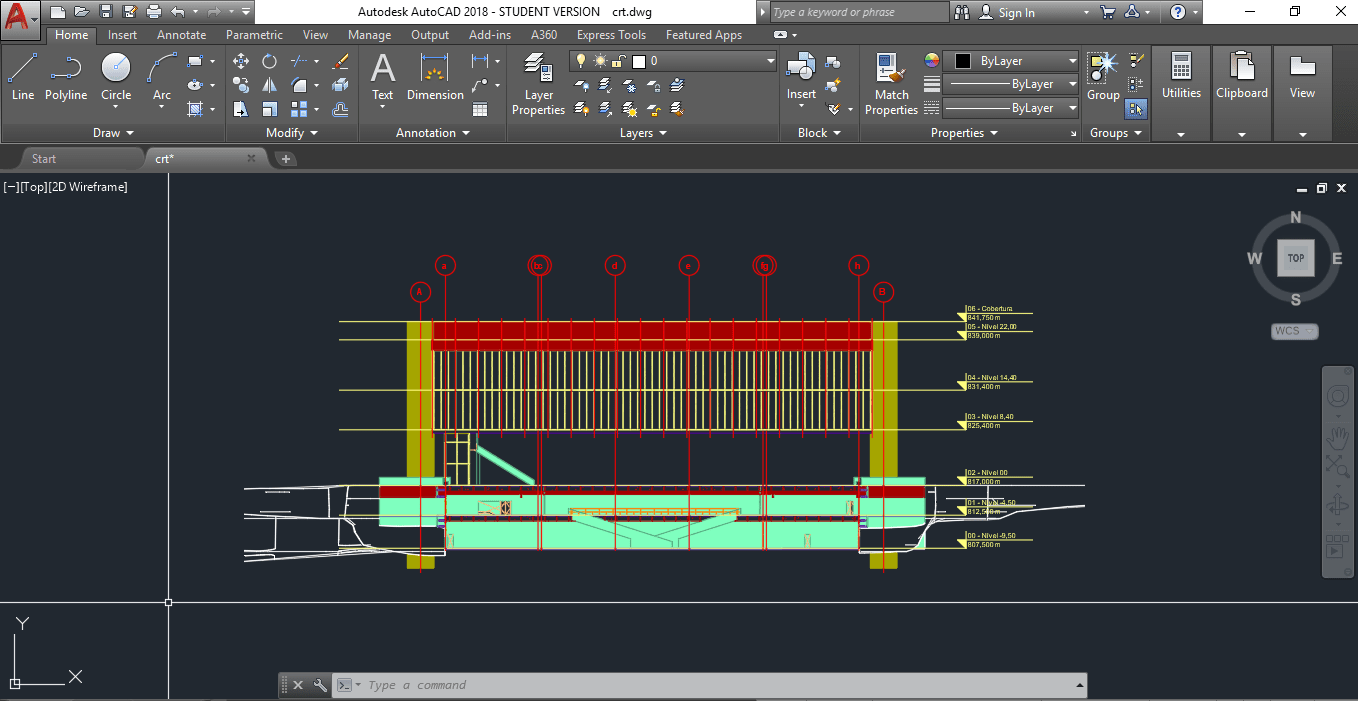
Task: Click the Mirror tool icon
Action: point(269,85)
